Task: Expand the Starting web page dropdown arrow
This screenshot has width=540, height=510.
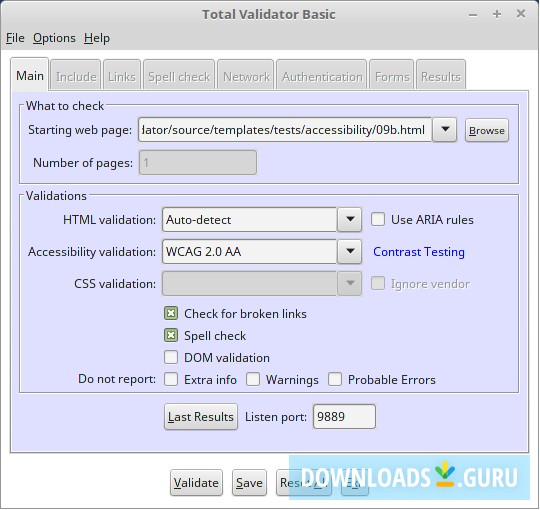Action: click(445, 129)
